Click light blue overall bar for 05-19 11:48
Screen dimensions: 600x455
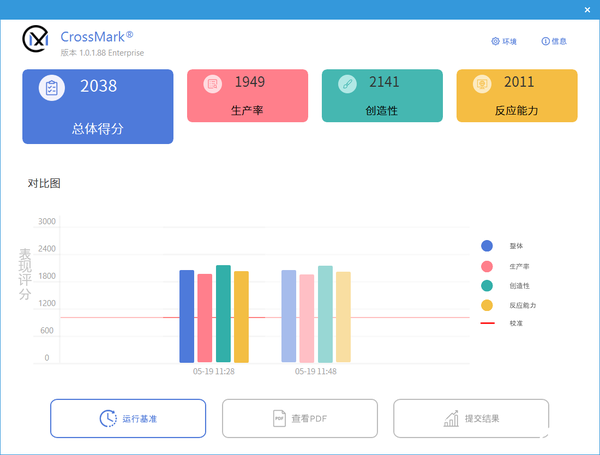[x=289, y=316]
